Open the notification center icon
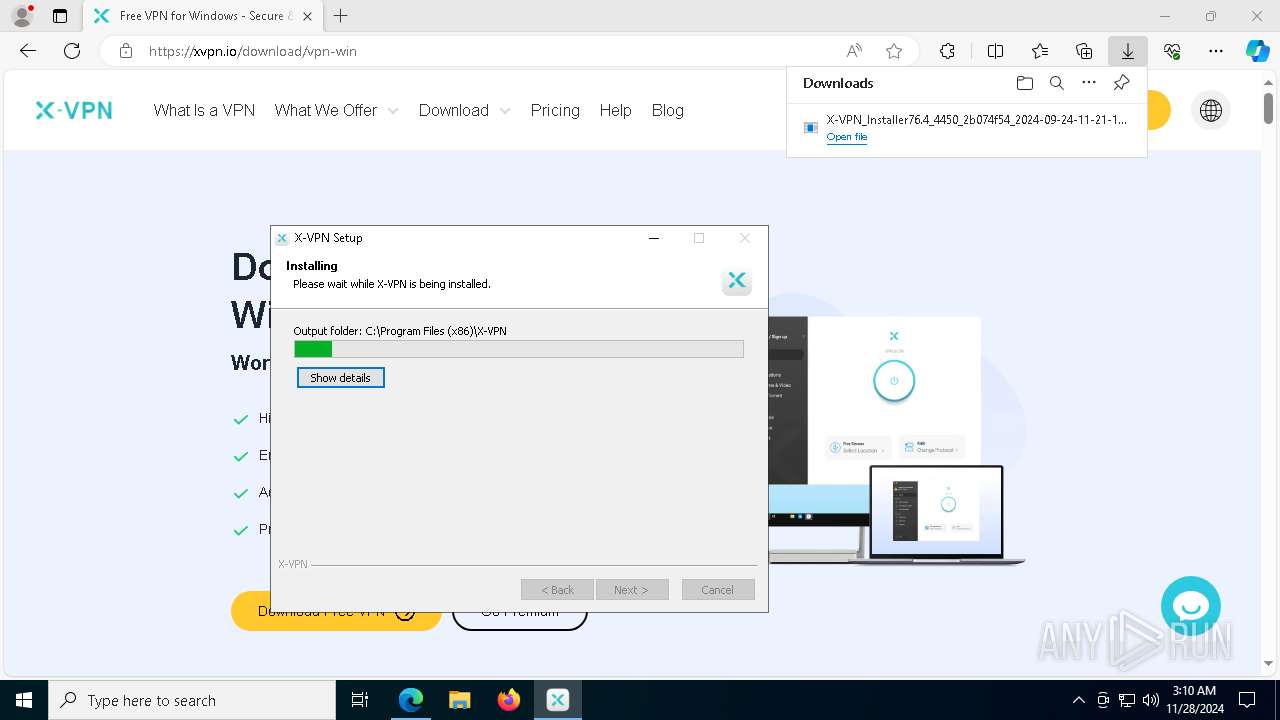The image size is (1280, 720). 1247,700
